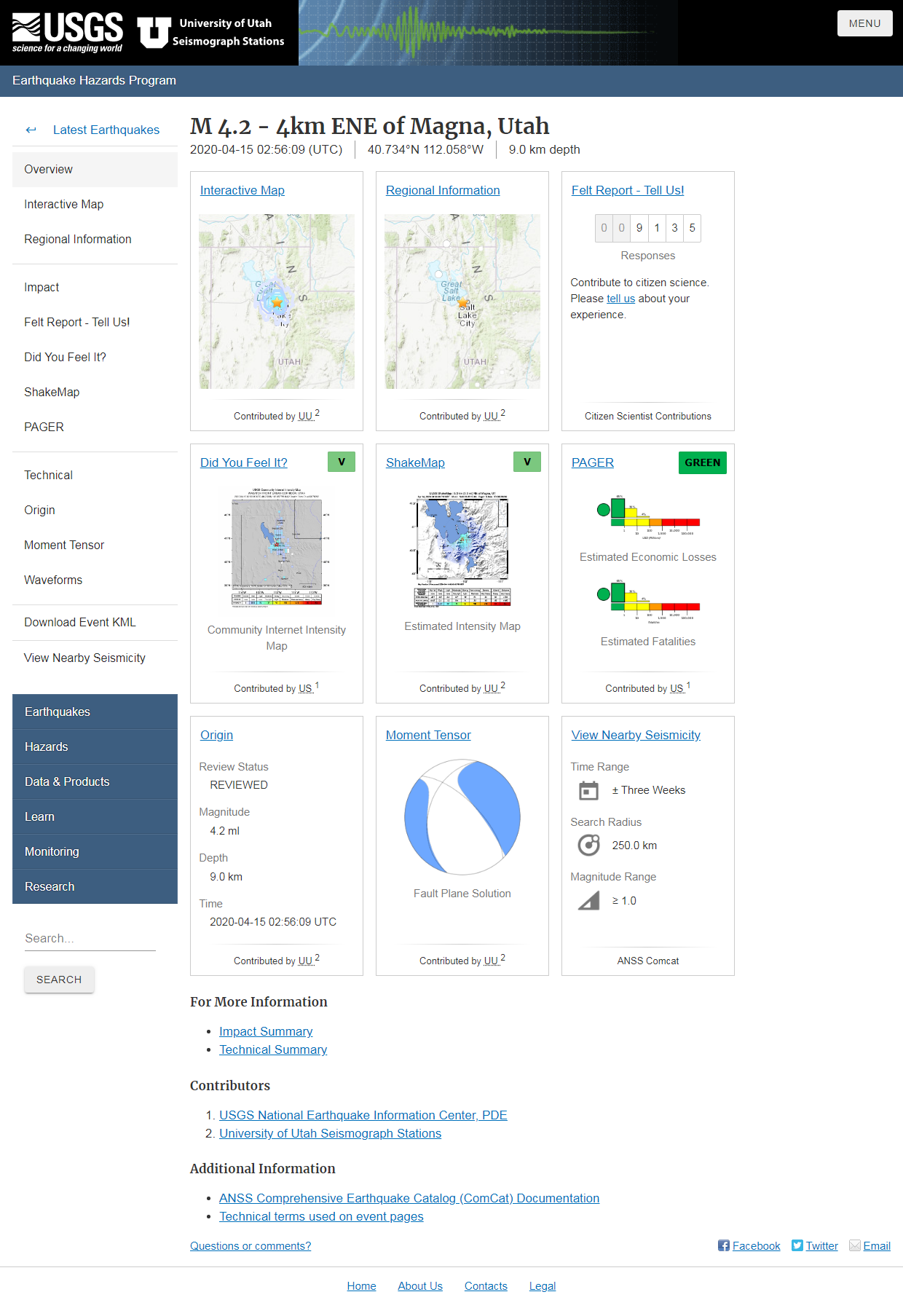Click the Email envelope icon
The height and width of the screenshot is (1316, 903).
pyautogui.click(x=855, y=1245)
